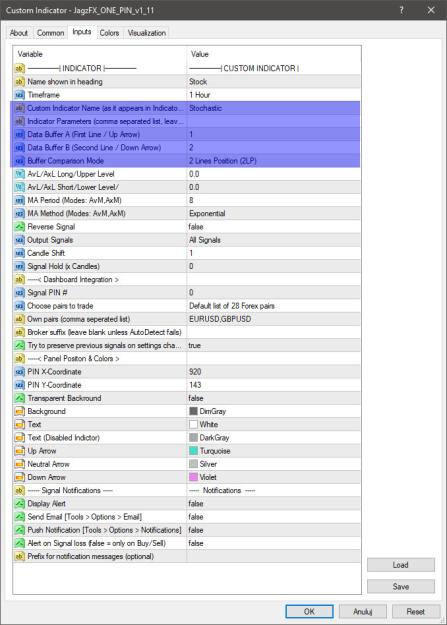Click the OK button
This screenshot has height=625, width=447.
309,611
